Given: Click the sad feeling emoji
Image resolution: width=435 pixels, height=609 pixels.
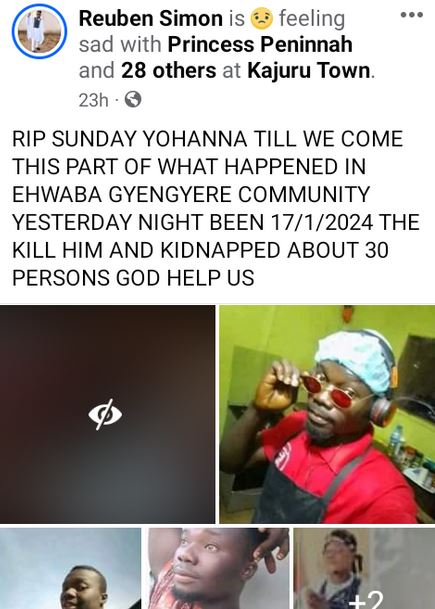Looking at the screenshot, I should [x=262, y=19].
